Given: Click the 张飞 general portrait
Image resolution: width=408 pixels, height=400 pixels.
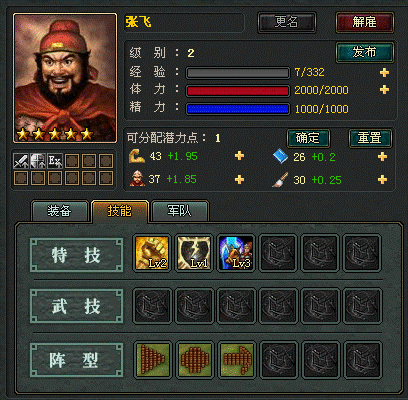Looking at the screenshot, I should (x=65, y=78).
